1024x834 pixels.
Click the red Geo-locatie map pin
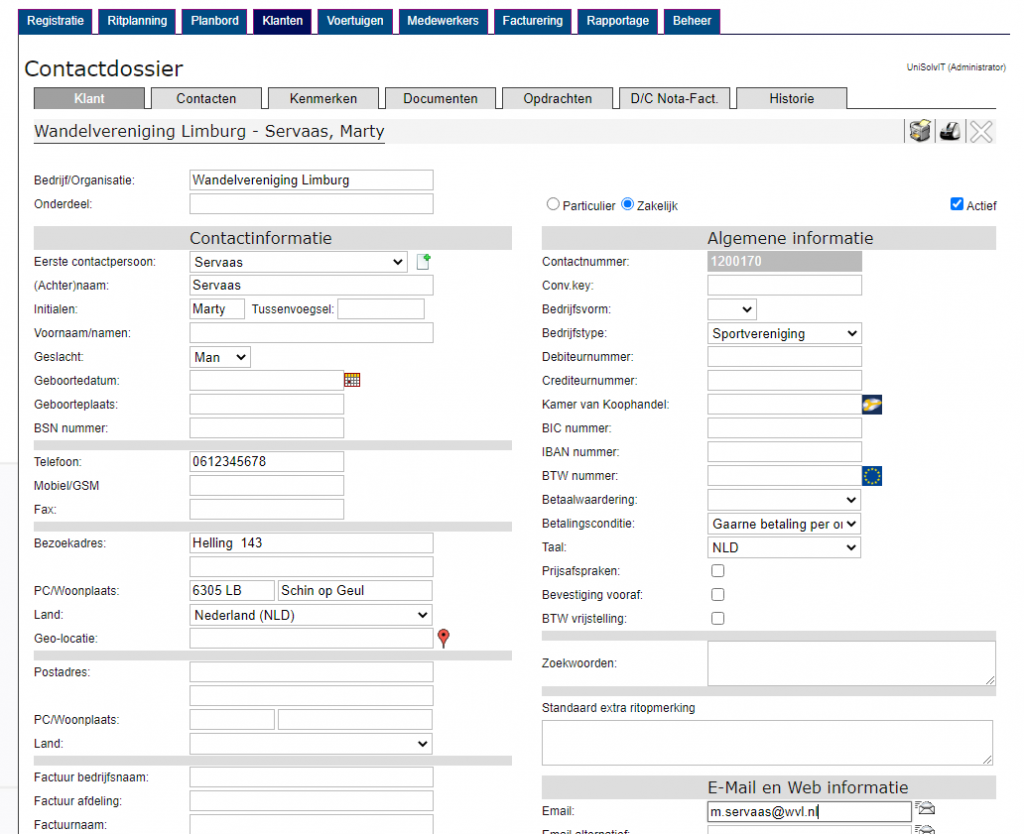pyautogui.click(x=443, y=638)
